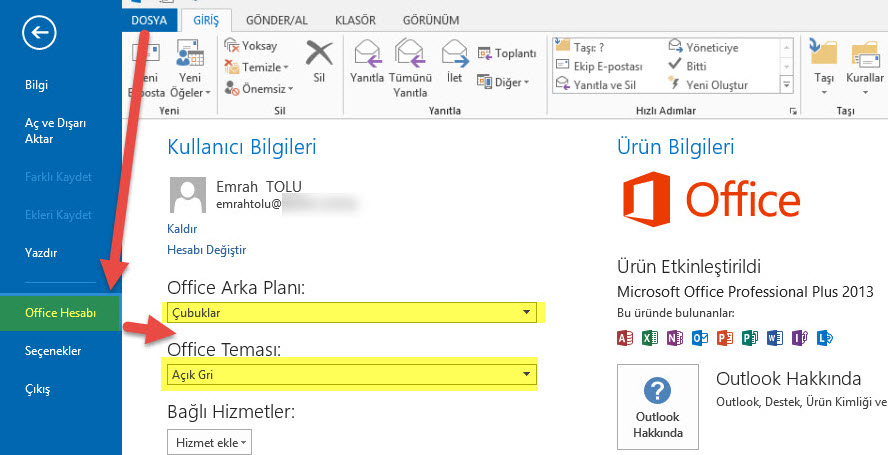Select Yanıtla ve Sil quick step
This screenshot has width=888, height=455.
(x=596, y=85)
